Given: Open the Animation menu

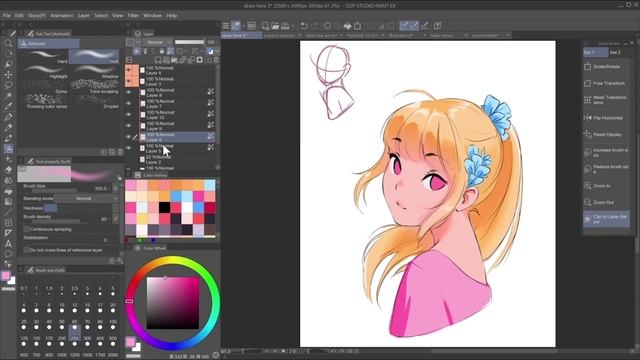Looking at the screenshot, I should [x=62, y=16].
